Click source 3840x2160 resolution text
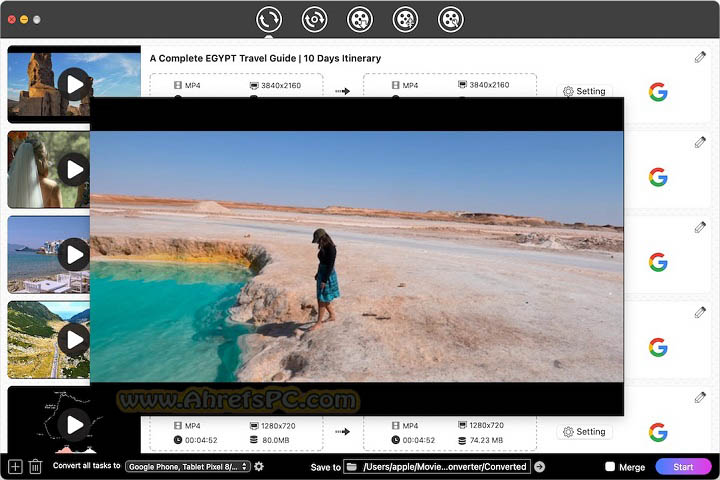Image resolution: width=720 pixels, height=480 pixels. coord(281,85)
